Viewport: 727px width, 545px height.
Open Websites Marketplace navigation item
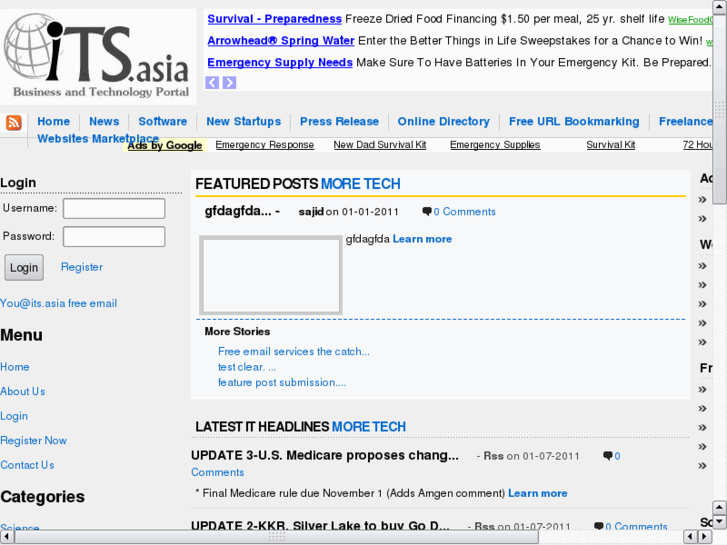(x=98, y=139)
